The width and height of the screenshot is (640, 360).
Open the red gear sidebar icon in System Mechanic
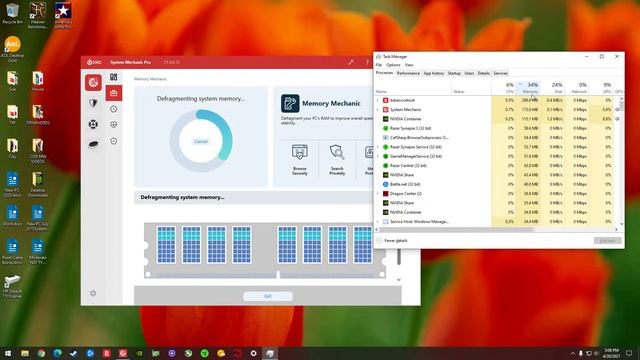pyautogui.click(x=93, y=82)
